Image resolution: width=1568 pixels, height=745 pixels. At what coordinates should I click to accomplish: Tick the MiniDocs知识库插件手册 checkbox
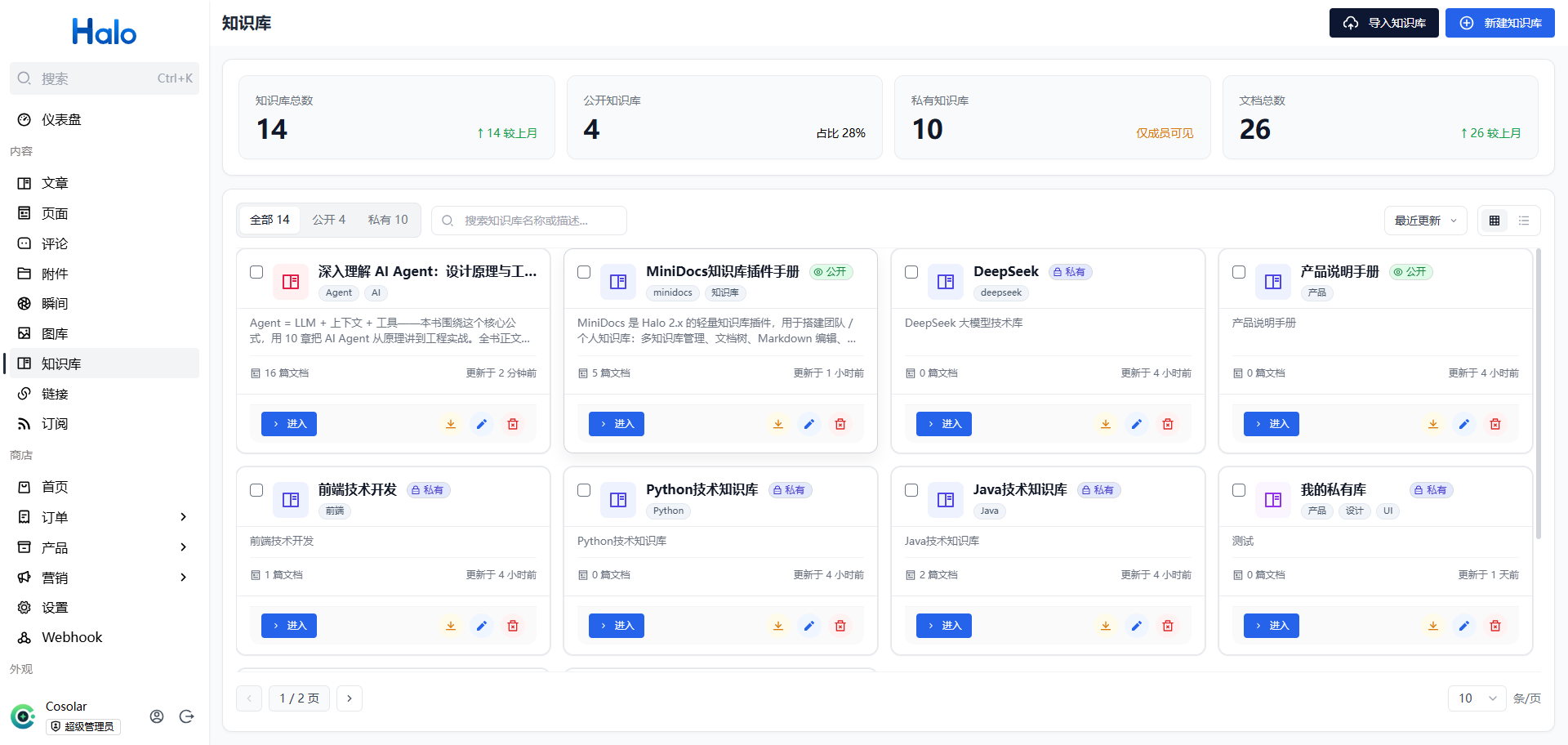(584, 272)
